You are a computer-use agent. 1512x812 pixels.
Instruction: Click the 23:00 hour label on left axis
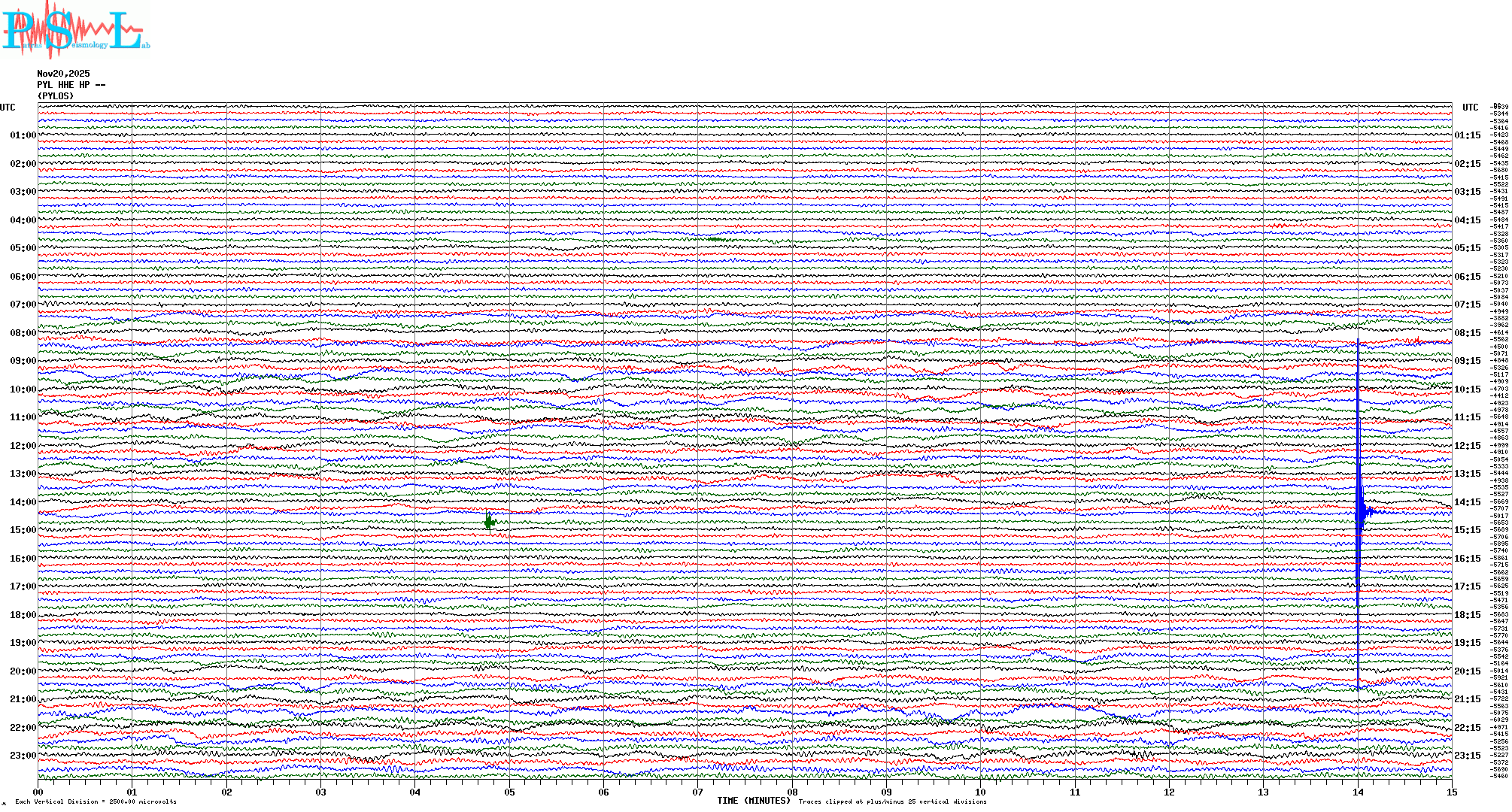coord(23,756)
